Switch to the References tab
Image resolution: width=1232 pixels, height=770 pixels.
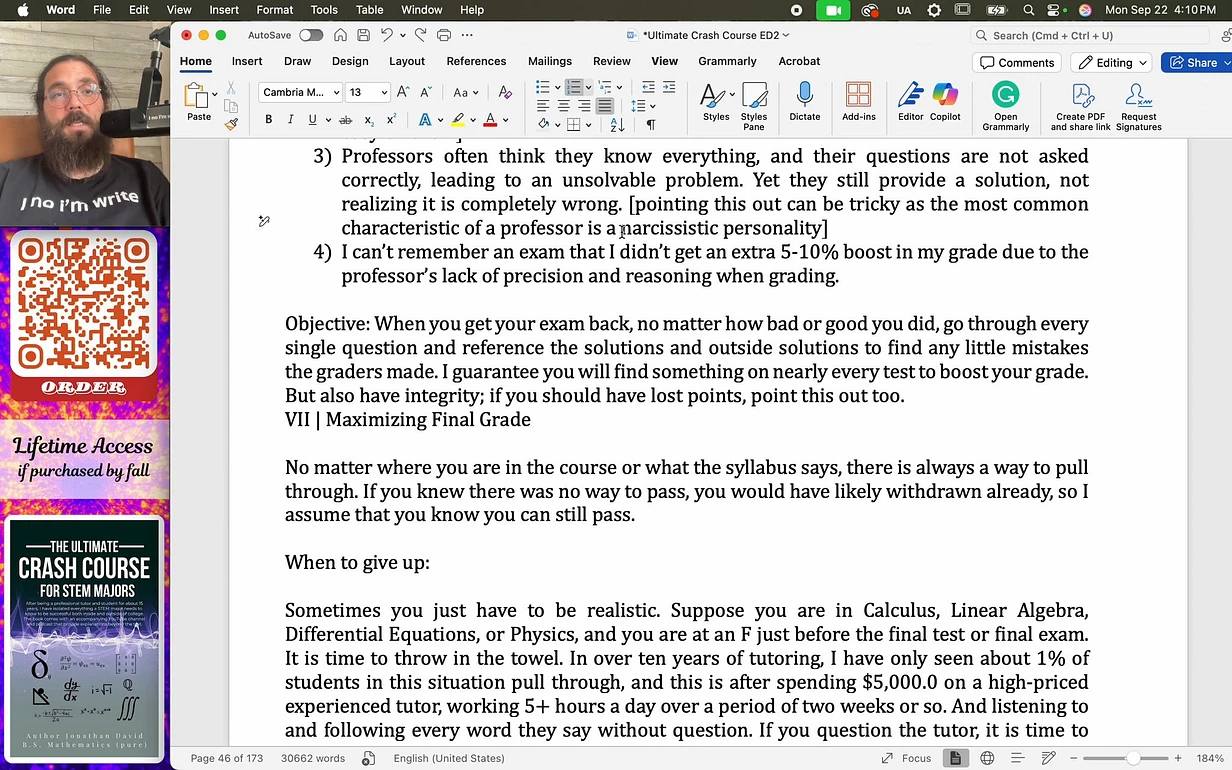(x=476, y=61)
